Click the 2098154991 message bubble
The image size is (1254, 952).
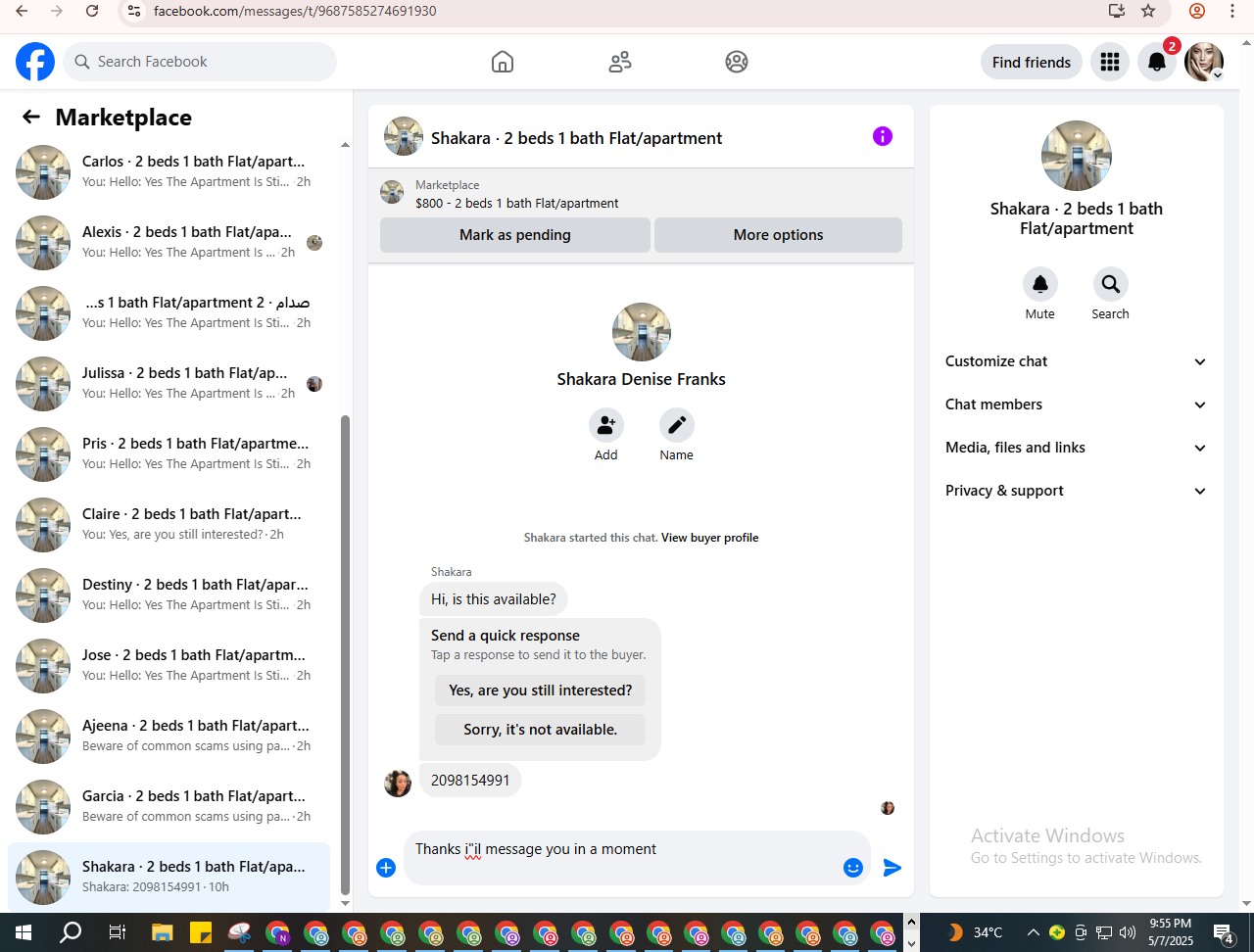[x=470, y=781]
